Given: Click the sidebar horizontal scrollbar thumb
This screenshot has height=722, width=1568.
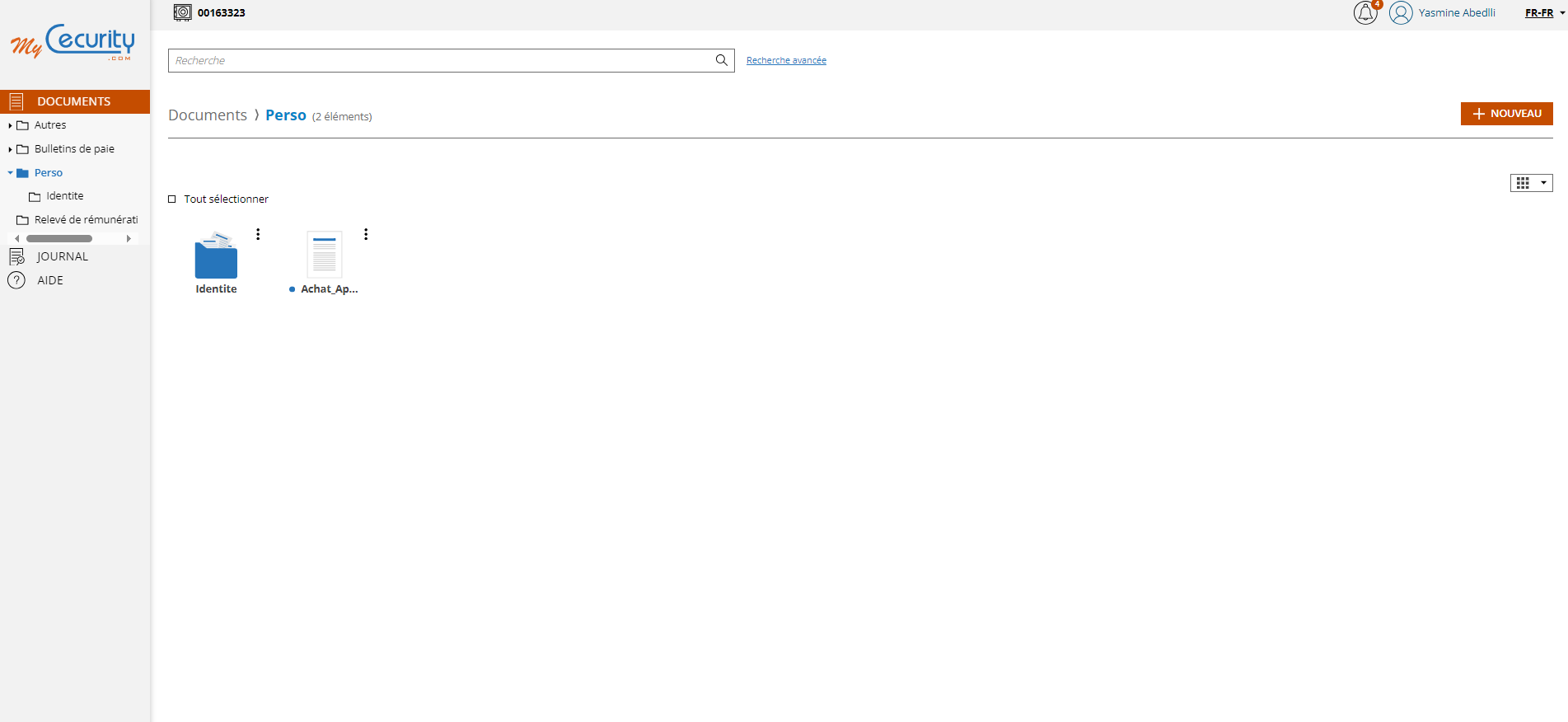Looking at the screenshot, I should pyautogui.click(x=59, y=238).
